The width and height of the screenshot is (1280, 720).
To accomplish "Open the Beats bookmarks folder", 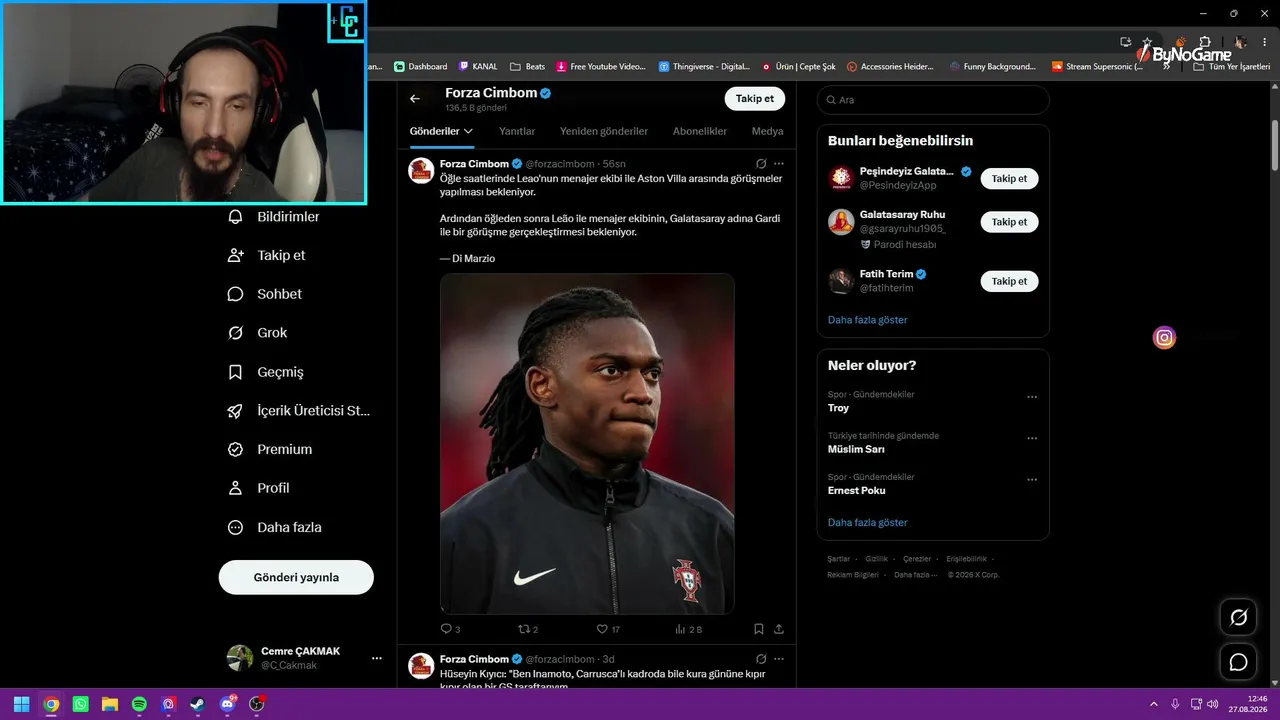I will 528,67.
